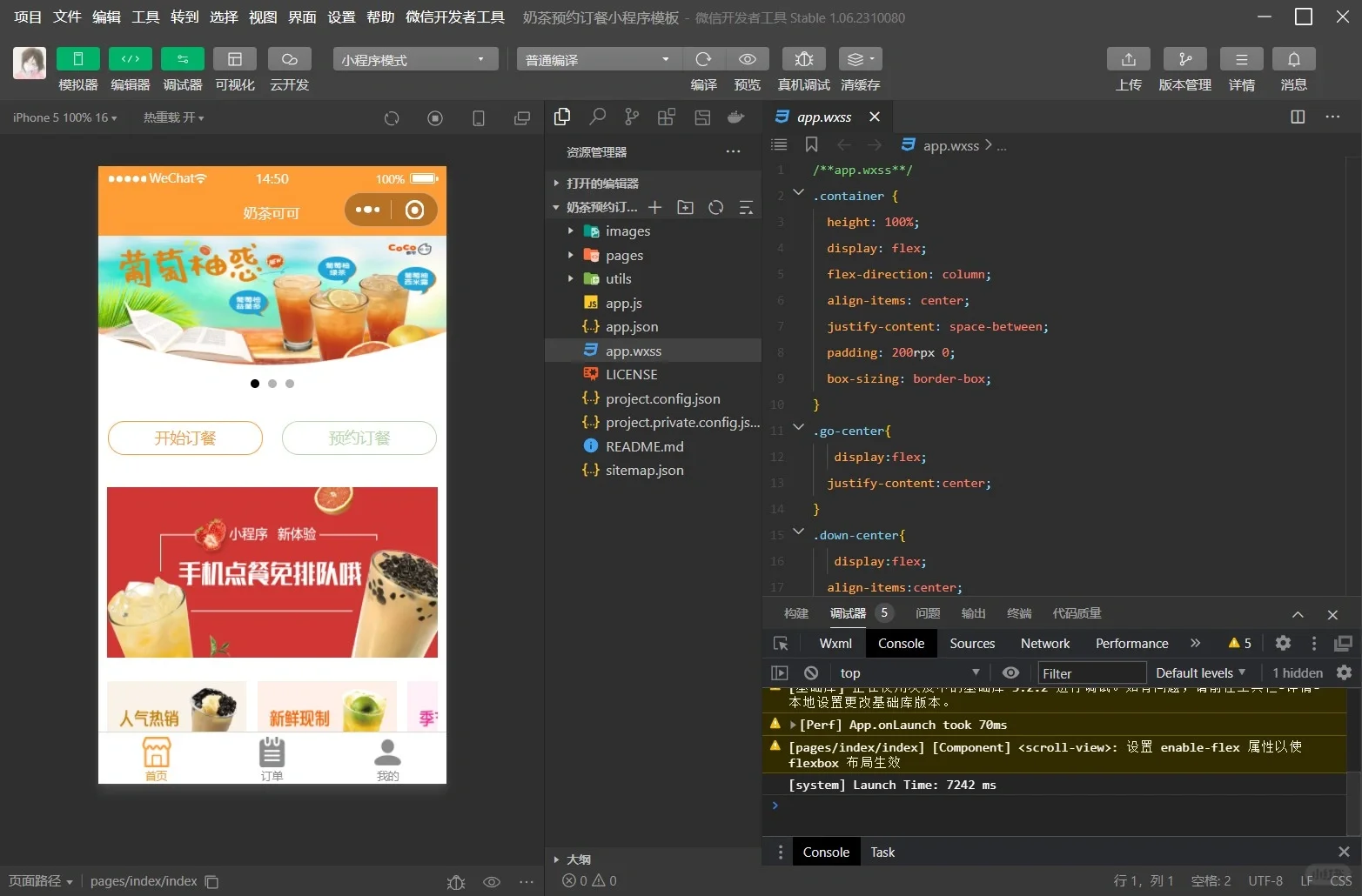Viewport: 1362px width, 896px height.
Task: Click the upload (上传) icon
Action: coord(1129,58)
